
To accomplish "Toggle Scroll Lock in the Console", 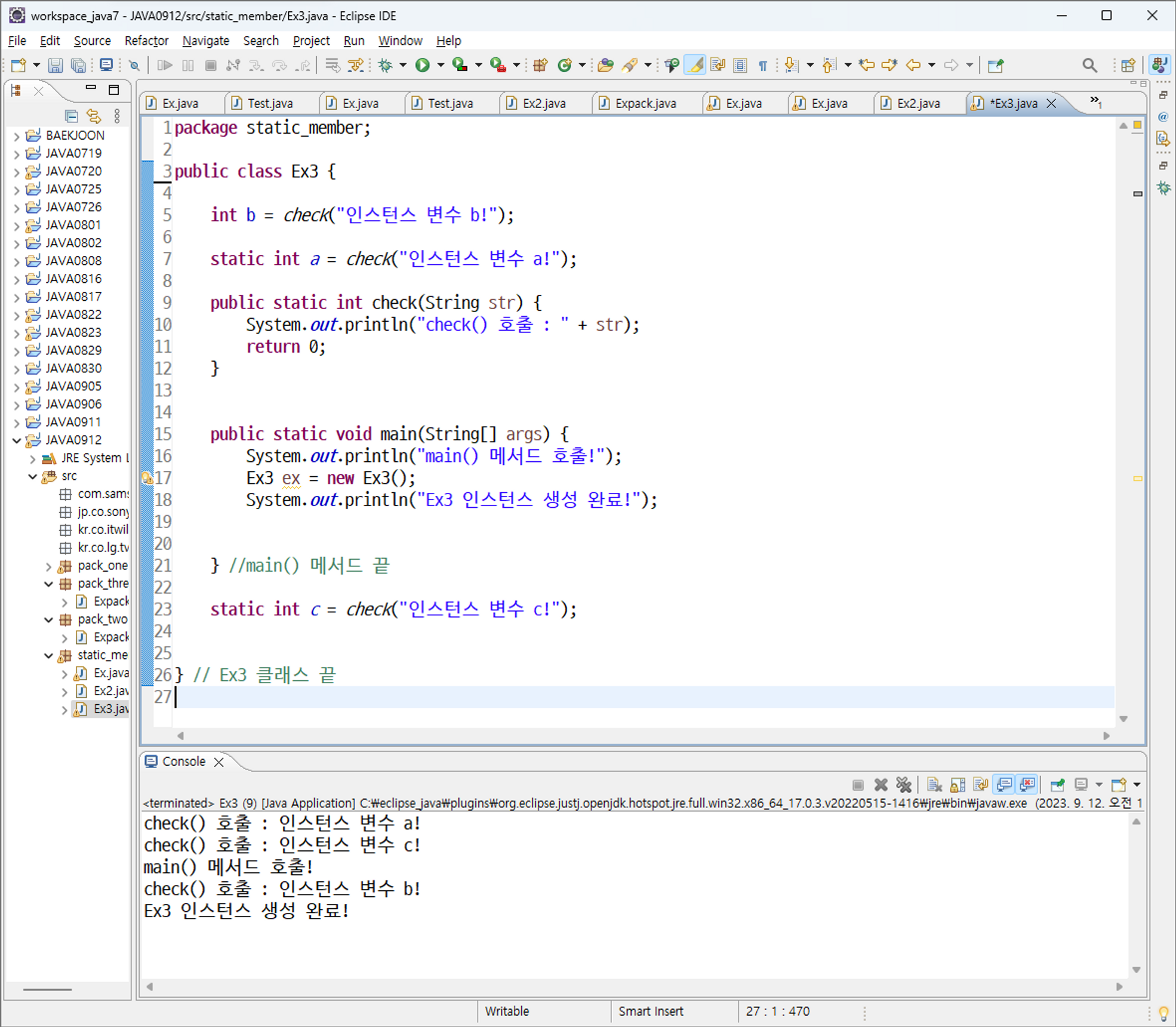I will tap(958, 785).
